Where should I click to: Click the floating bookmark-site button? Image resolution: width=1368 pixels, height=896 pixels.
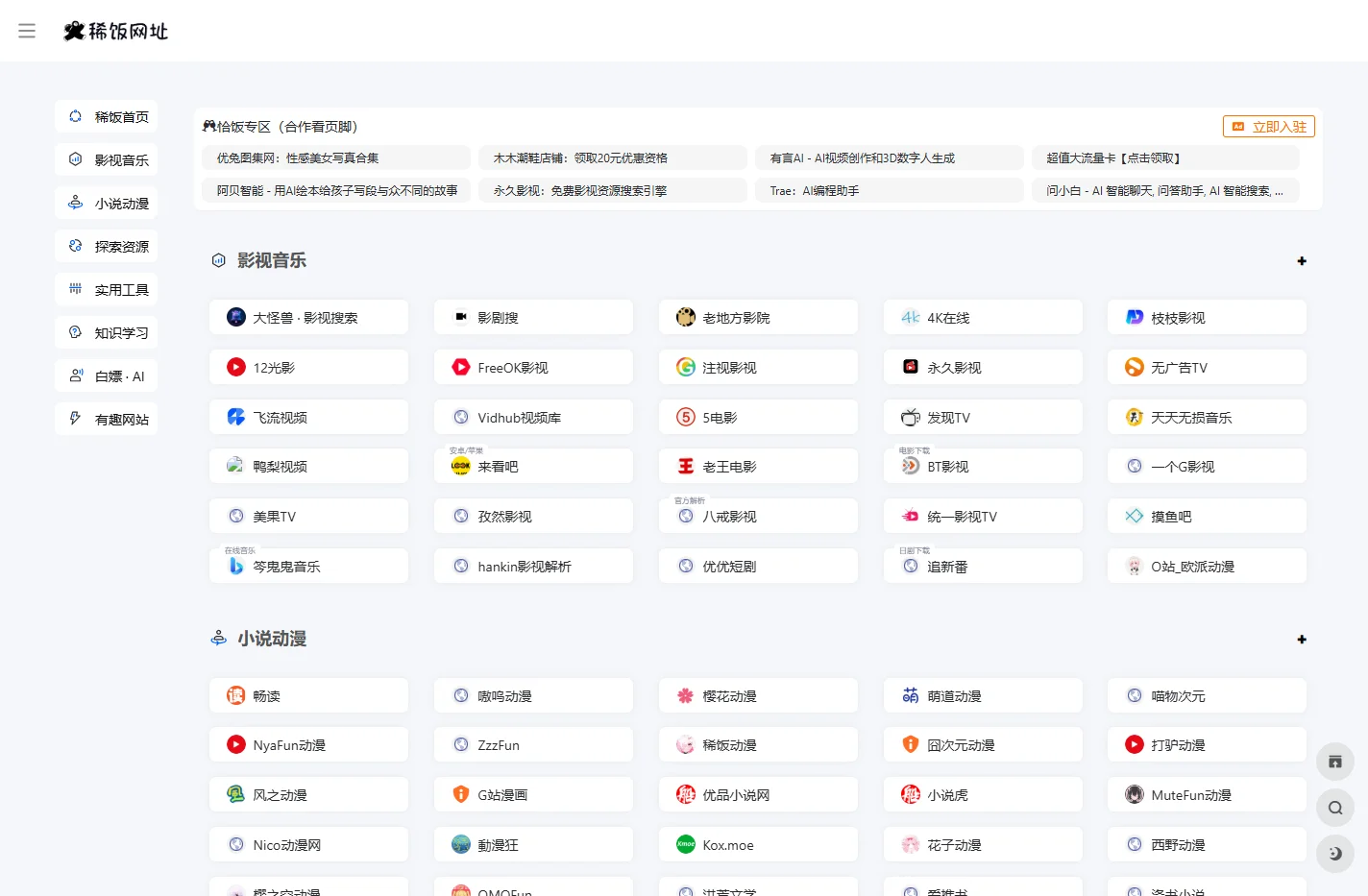(1335, 762)
